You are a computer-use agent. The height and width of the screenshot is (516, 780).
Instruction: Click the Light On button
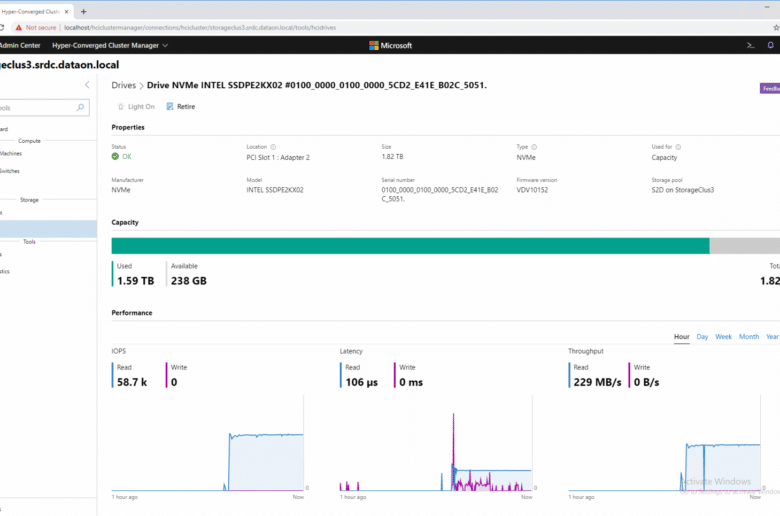click(x=136, y=106)
